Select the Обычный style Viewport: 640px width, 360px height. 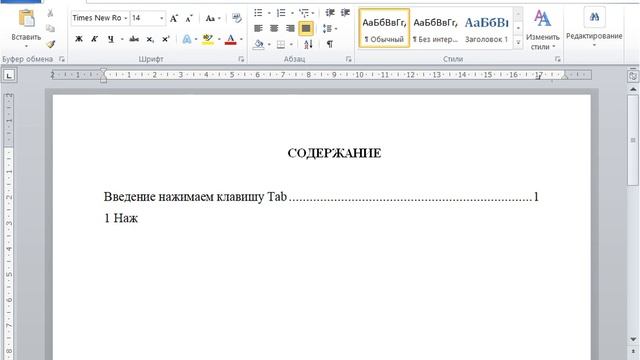[384, 29]
